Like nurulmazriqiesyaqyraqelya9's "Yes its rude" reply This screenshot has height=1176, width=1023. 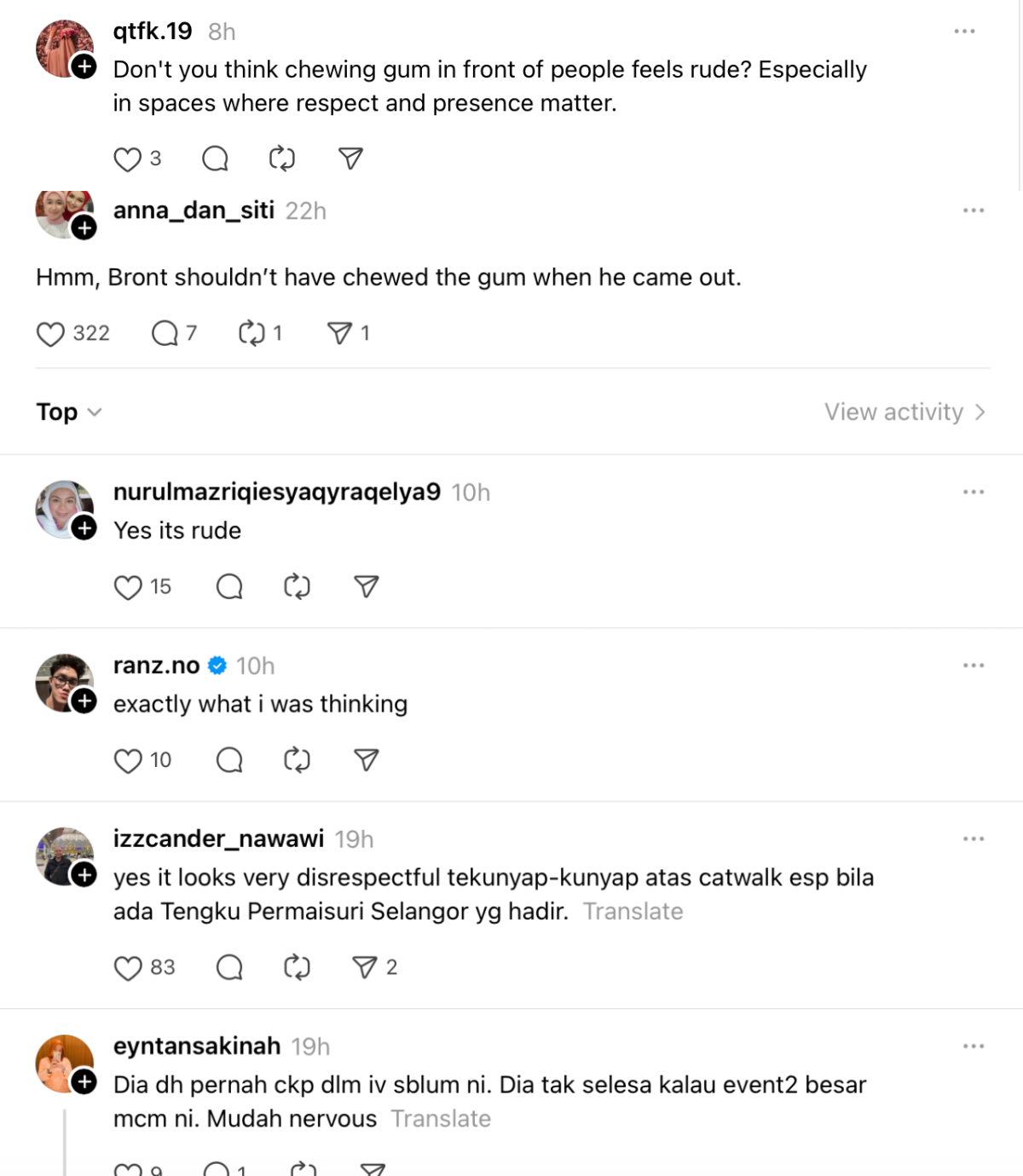pyautogui.click(x=128, y=587)
